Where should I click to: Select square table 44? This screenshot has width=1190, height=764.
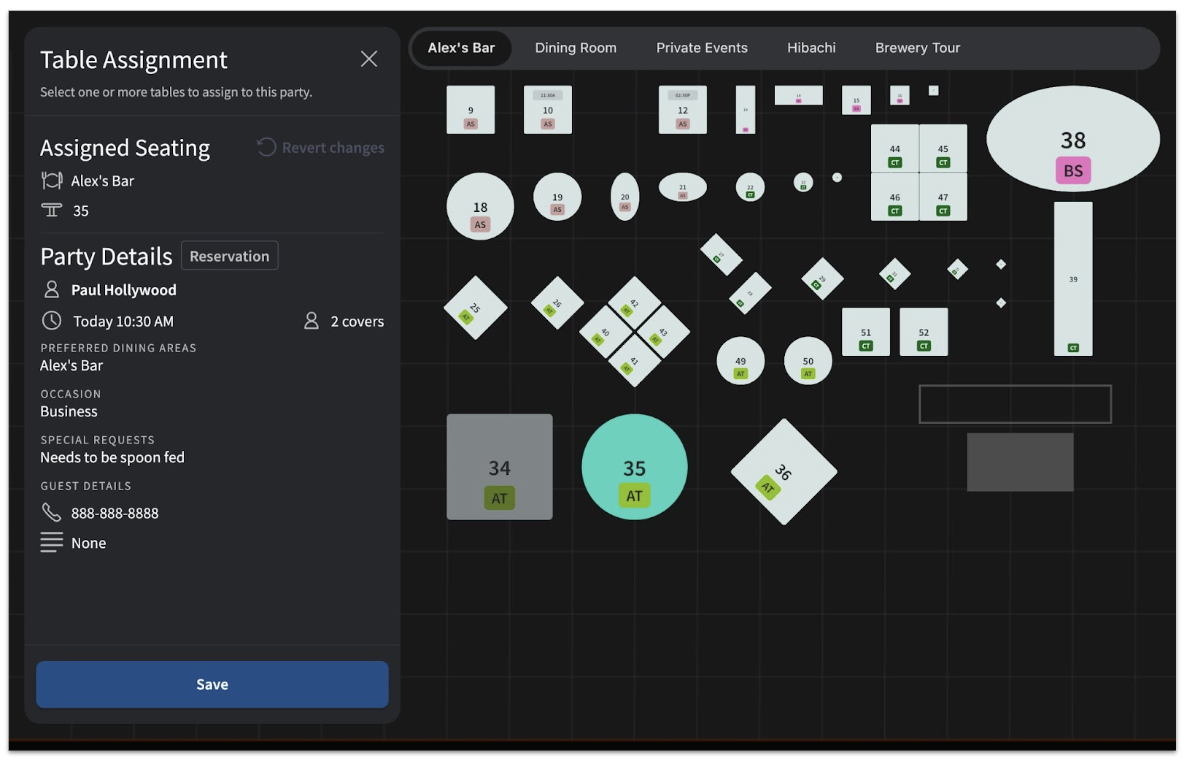[894, 149]
